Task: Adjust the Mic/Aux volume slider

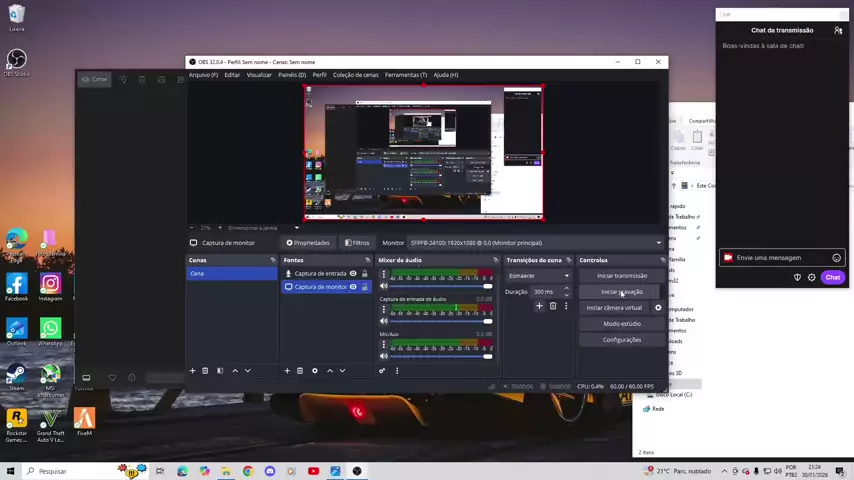Action: point(440,356)
